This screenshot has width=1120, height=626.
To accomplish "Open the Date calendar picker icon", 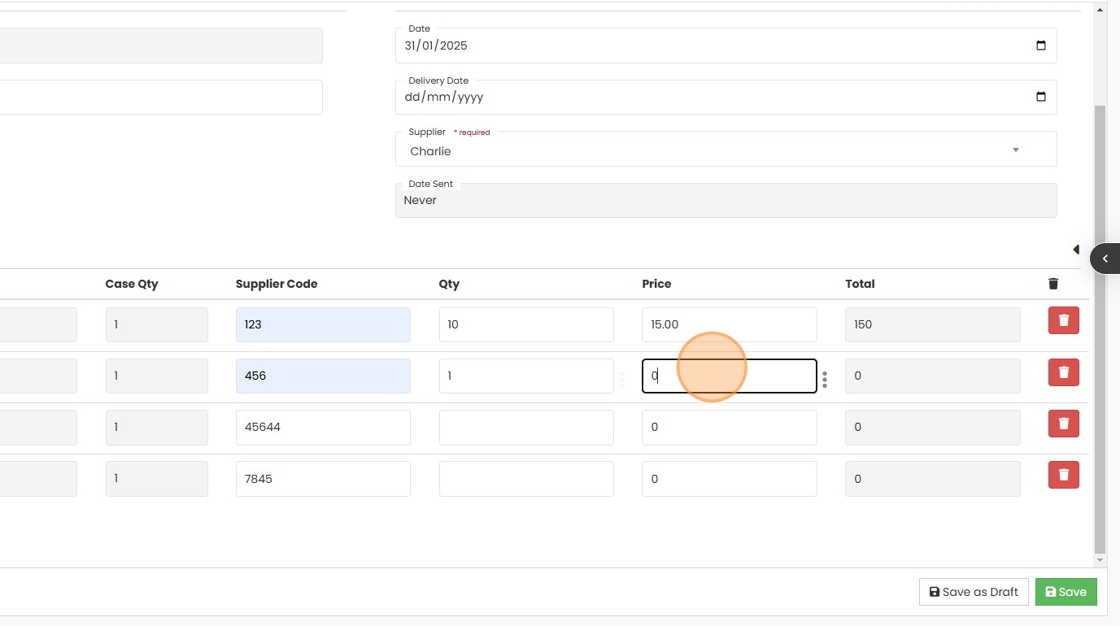I will (1040, 46).
